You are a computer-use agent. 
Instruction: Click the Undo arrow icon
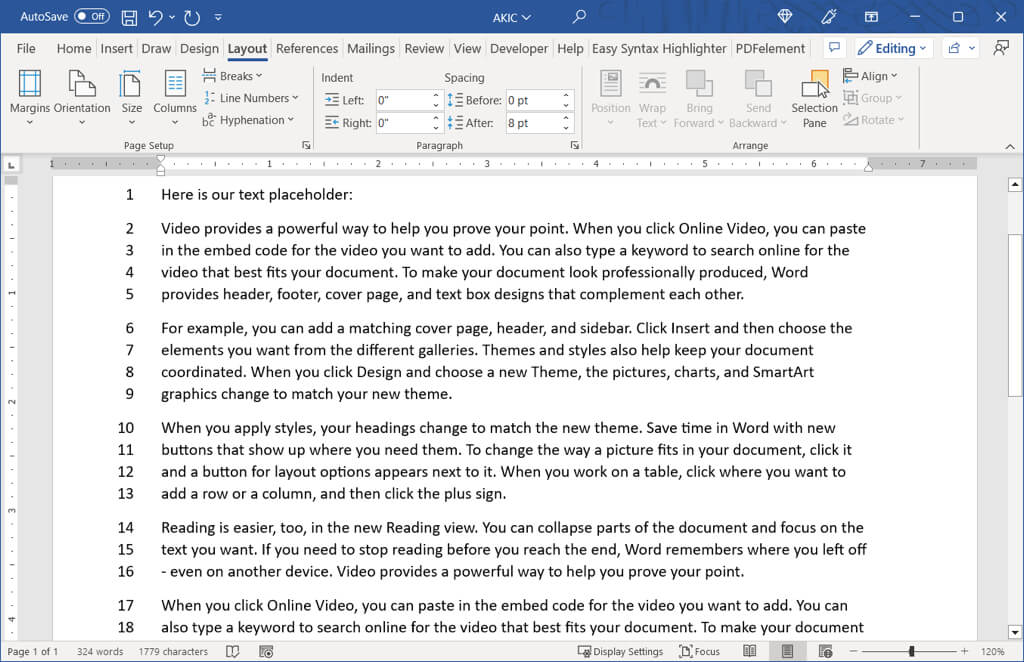(x=156, y=17)
